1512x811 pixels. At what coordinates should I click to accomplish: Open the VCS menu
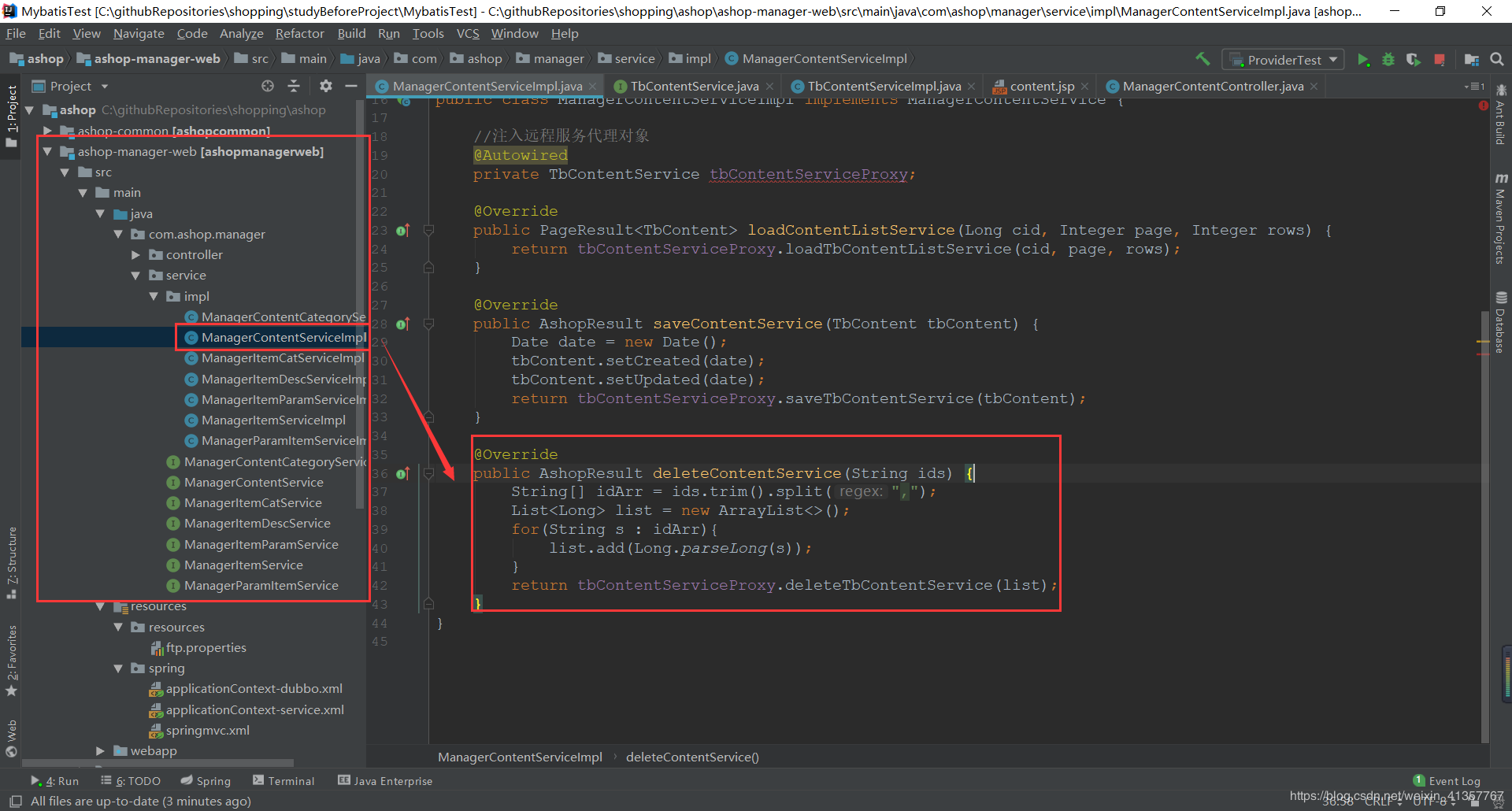coord(468,34)
